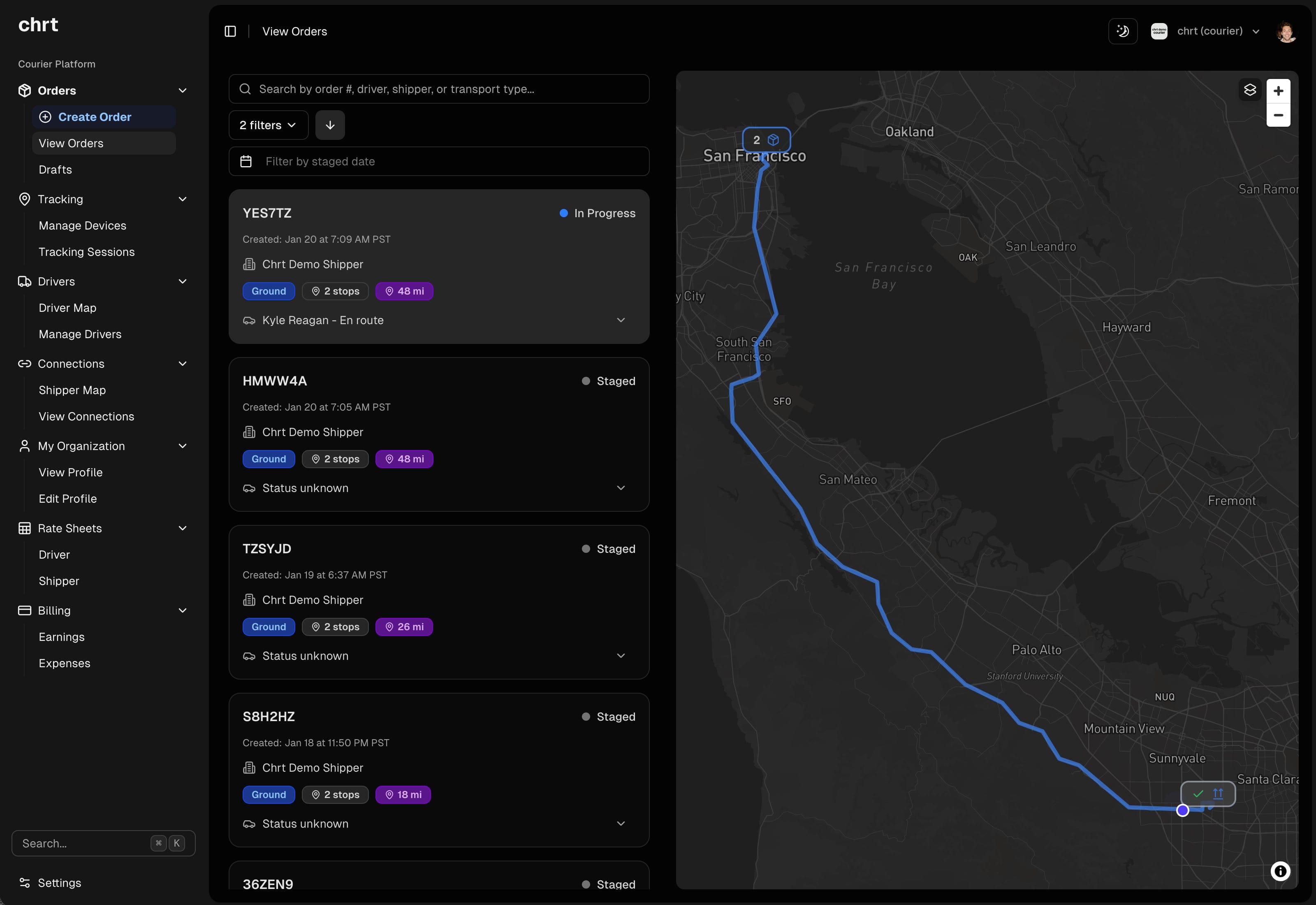Click the Create Order button
The image size is (1316, 905).
point(95,117)
